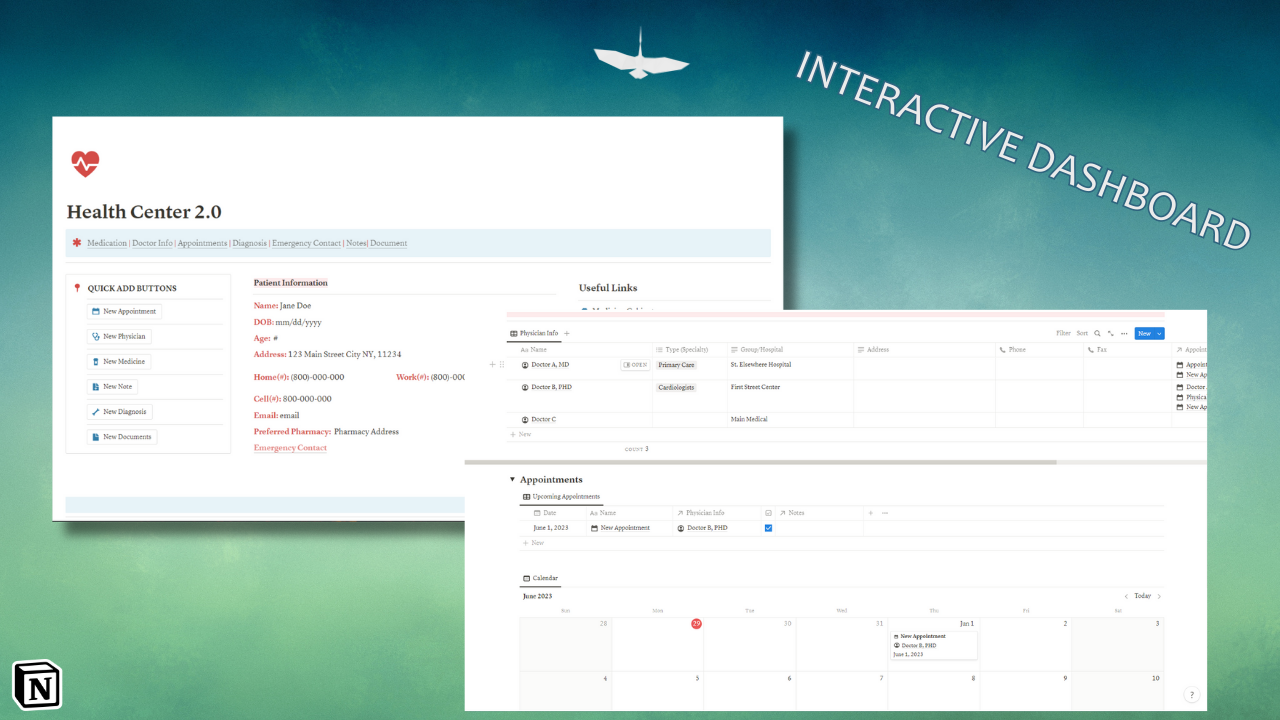
Task: Click the New Physician quick add button
Action: coord(119,337)
